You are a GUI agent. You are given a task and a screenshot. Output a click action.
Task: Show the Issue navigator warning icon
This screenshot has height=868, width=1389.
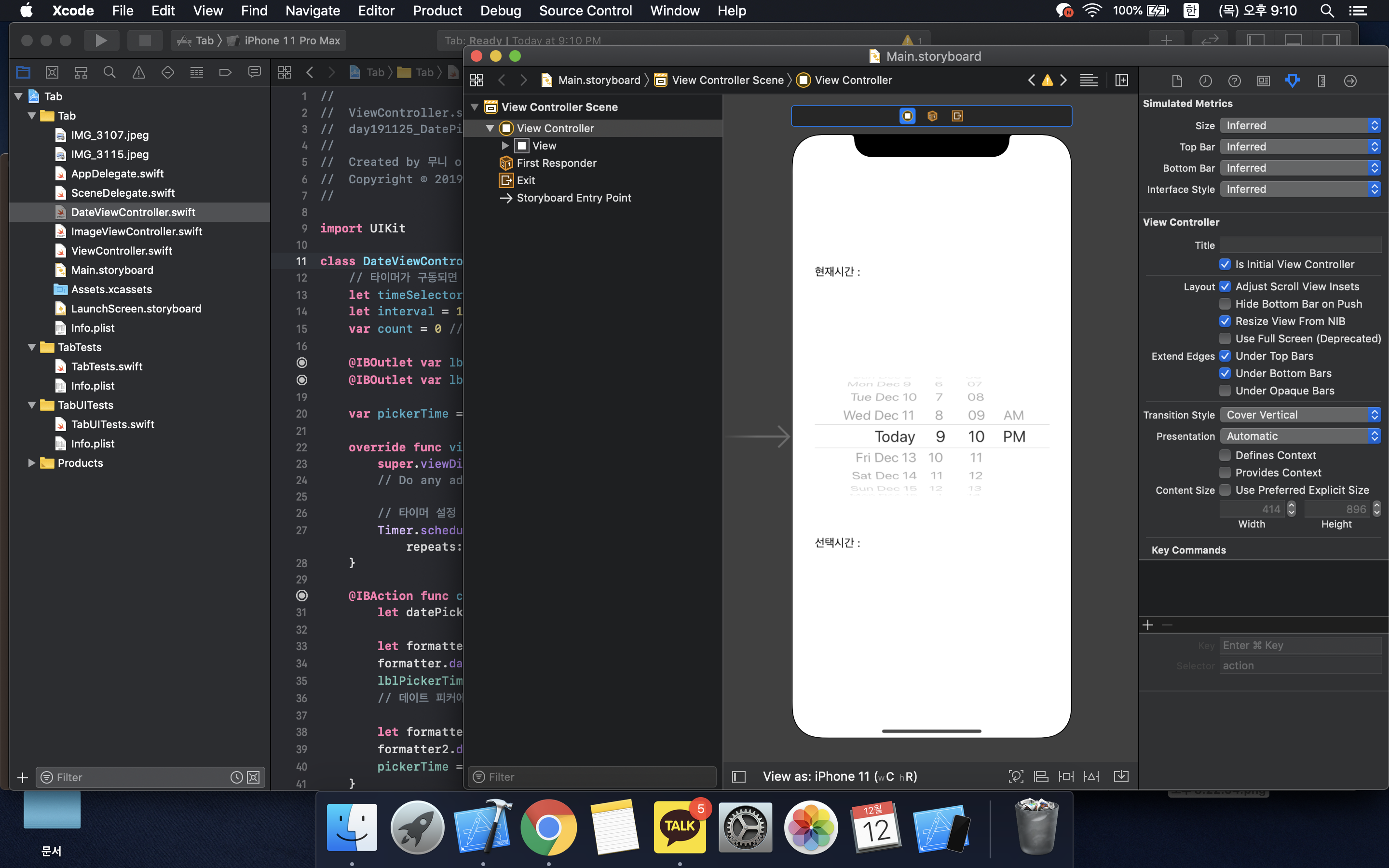(138, 72)
